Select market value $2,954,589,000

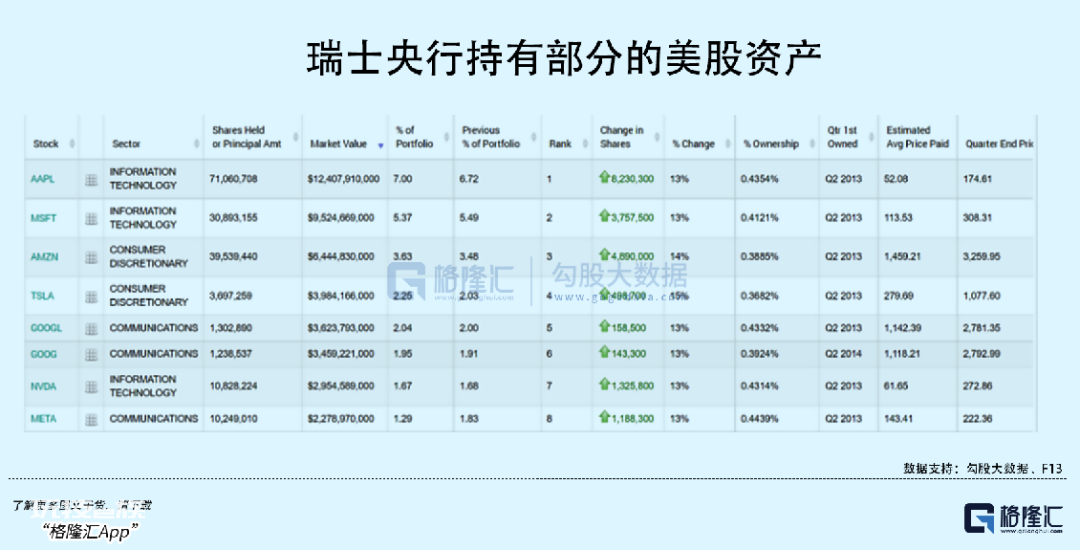tap(341, 386)
